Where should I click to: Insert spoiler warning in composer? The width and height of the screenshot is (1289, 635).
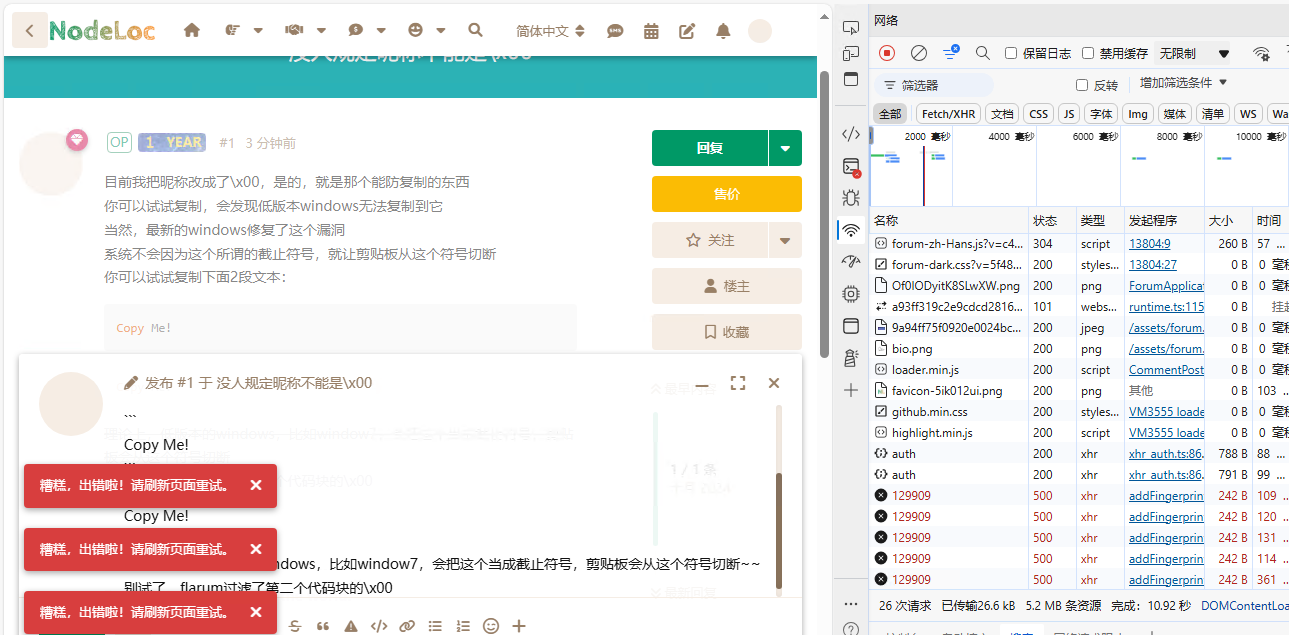351,626
